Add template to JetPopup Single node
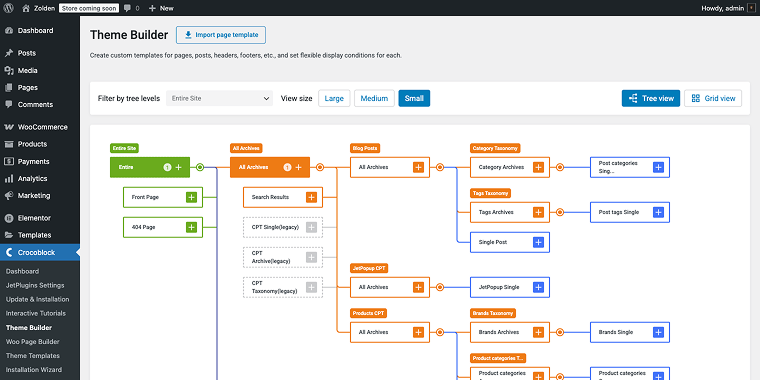Image resolution: width=760 pixels, height=380 pixels. 538,287
